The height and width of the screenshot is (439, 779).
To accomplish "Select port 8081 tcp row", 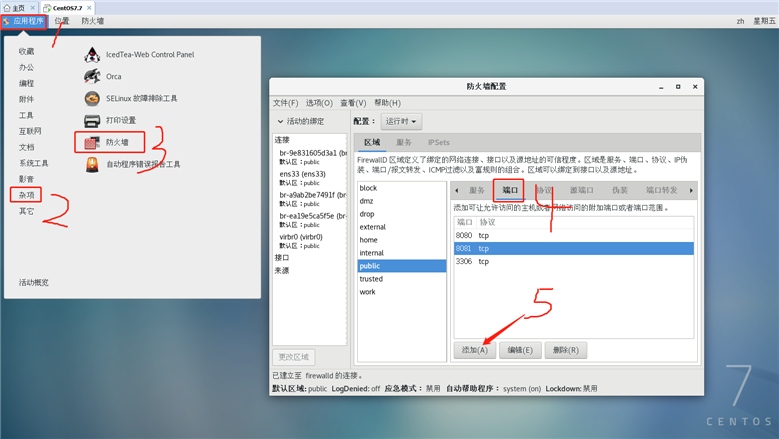I will click(573, 248).
